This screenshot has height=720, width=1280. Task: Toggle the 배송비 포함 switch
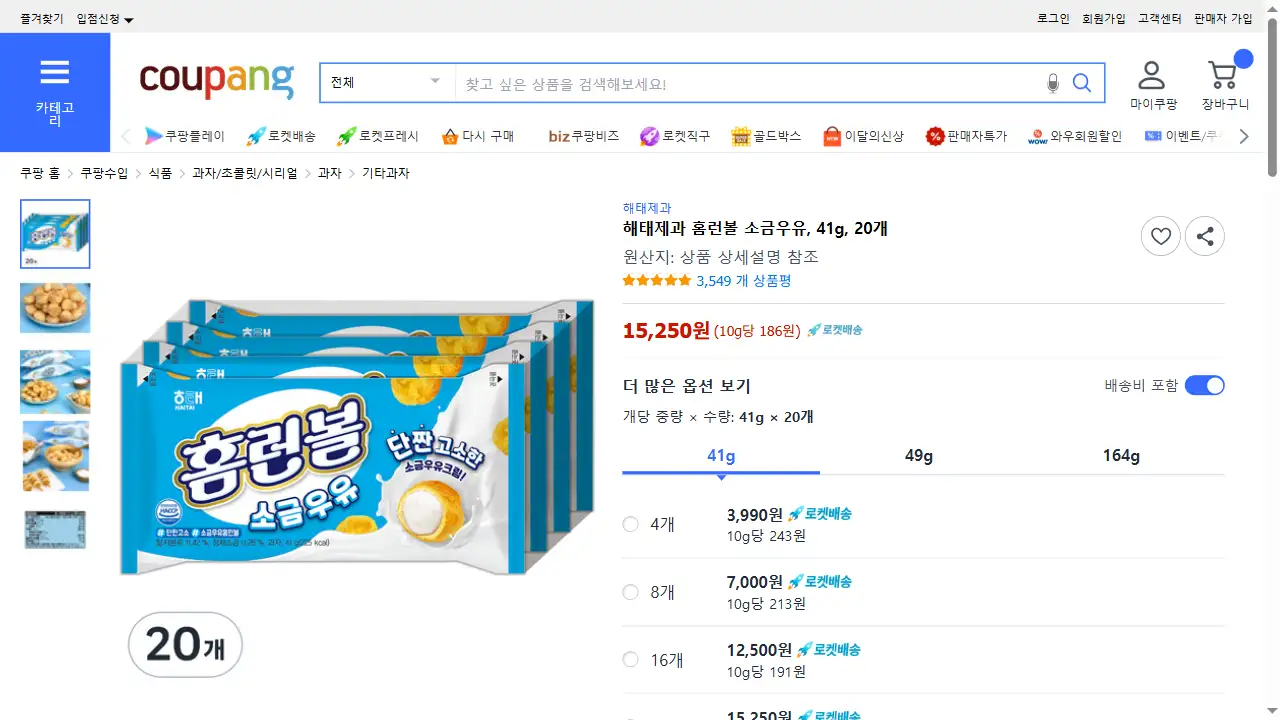click(1204, 386)
